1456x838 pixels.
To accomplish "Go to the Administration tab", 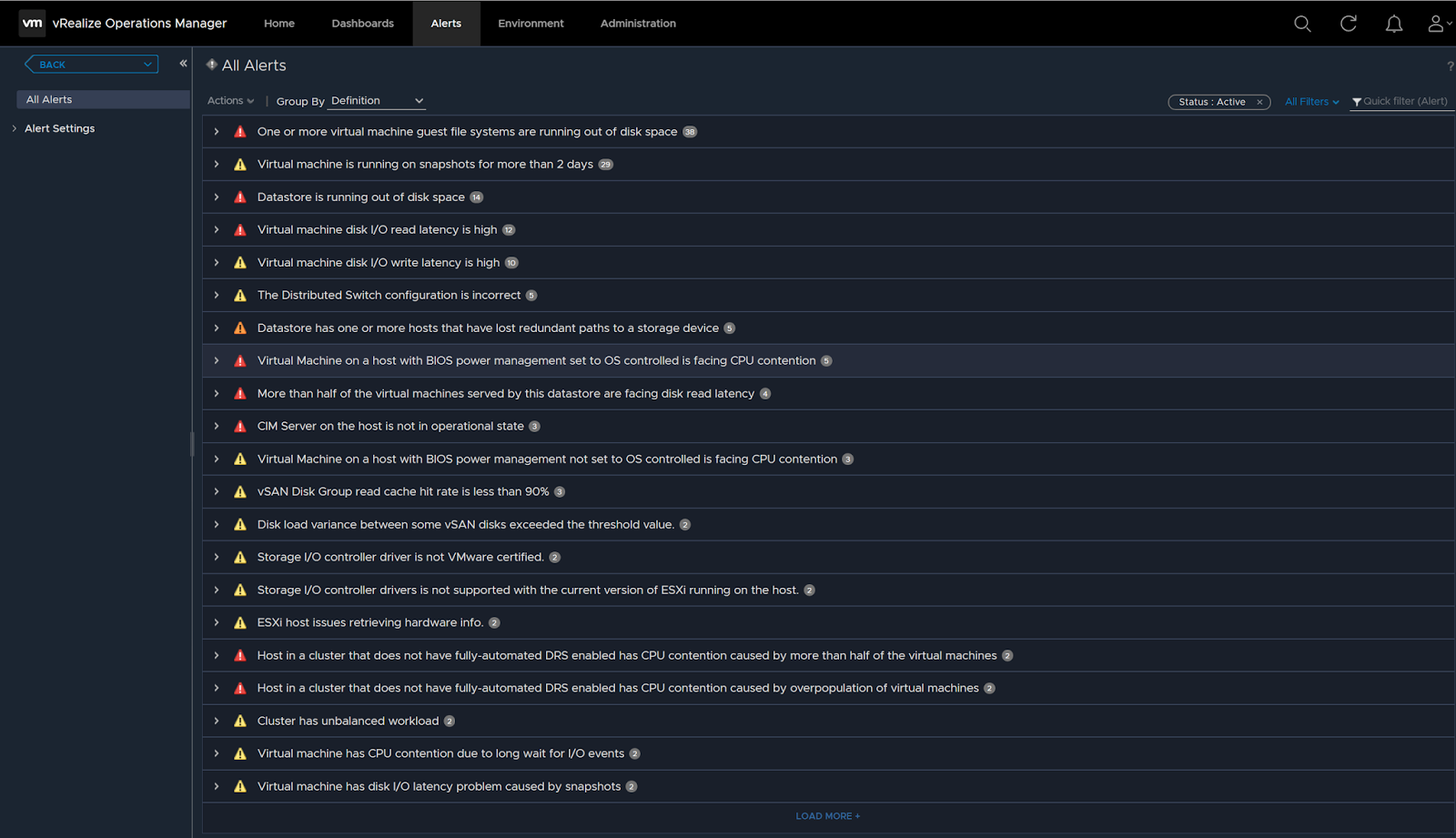I will click(x=637, y=24).
